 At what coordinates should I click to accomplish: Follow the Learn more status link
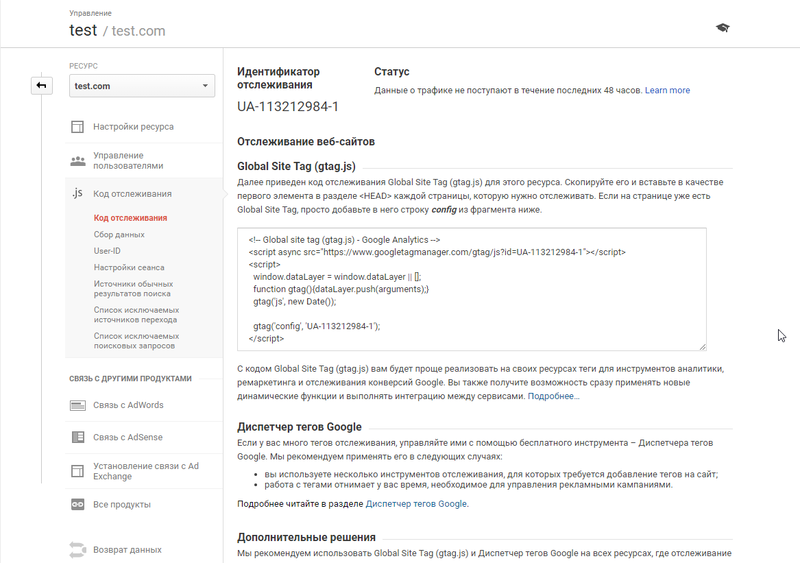[667, 90]
